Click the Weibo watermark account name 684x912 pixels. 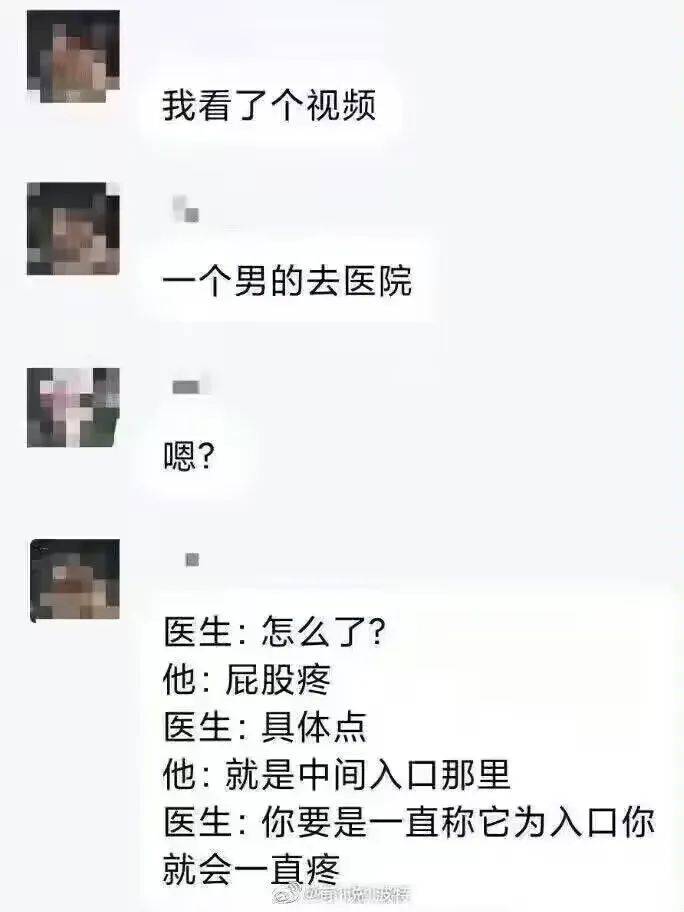(x=357, y=894)
